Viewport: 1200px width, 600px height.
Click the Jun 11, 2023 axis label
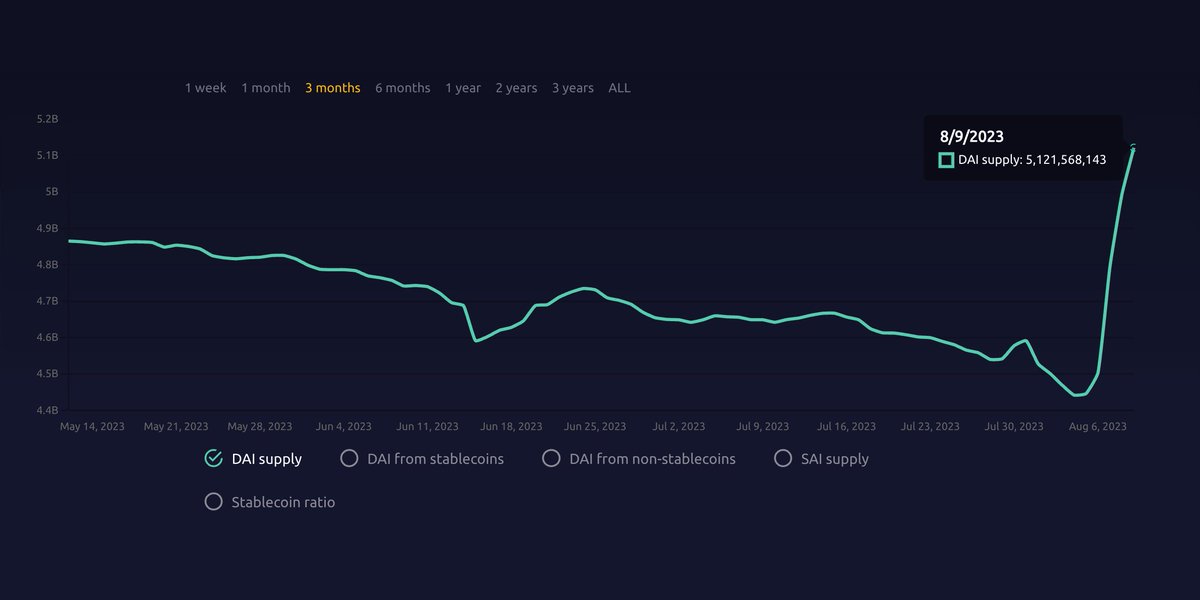point(428,426)
